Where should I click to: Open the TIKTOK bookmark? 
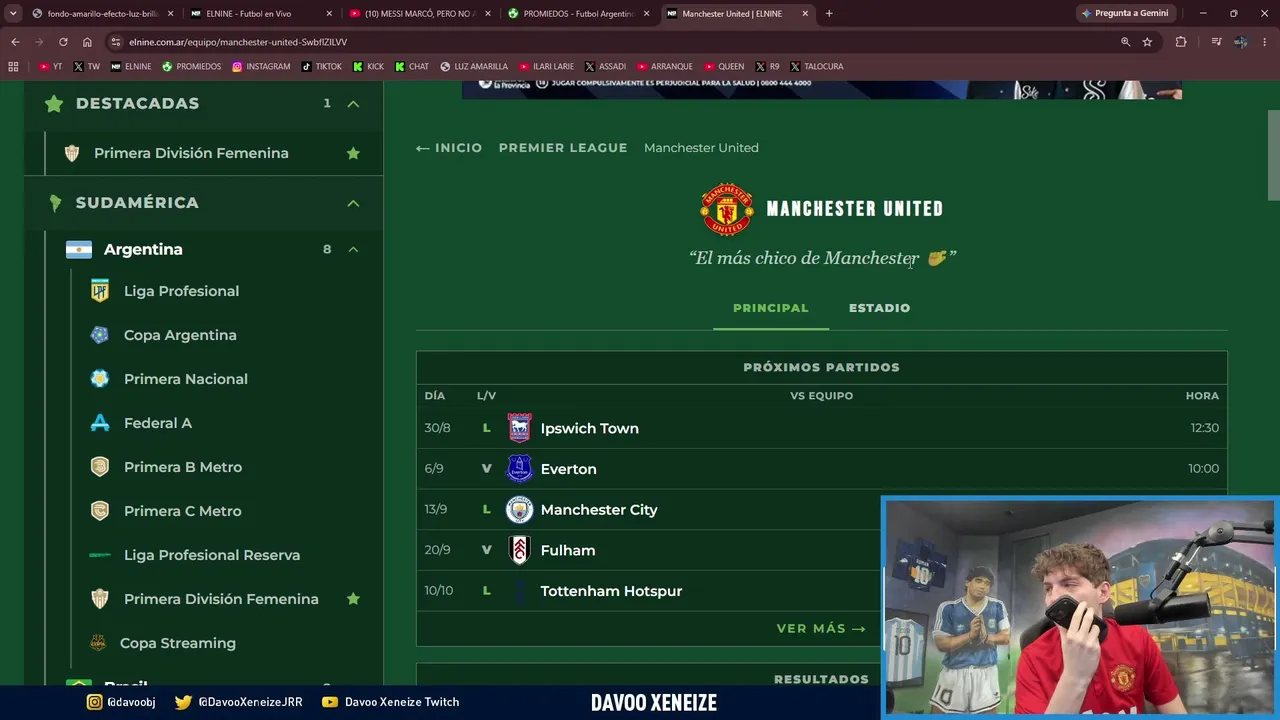322,67
